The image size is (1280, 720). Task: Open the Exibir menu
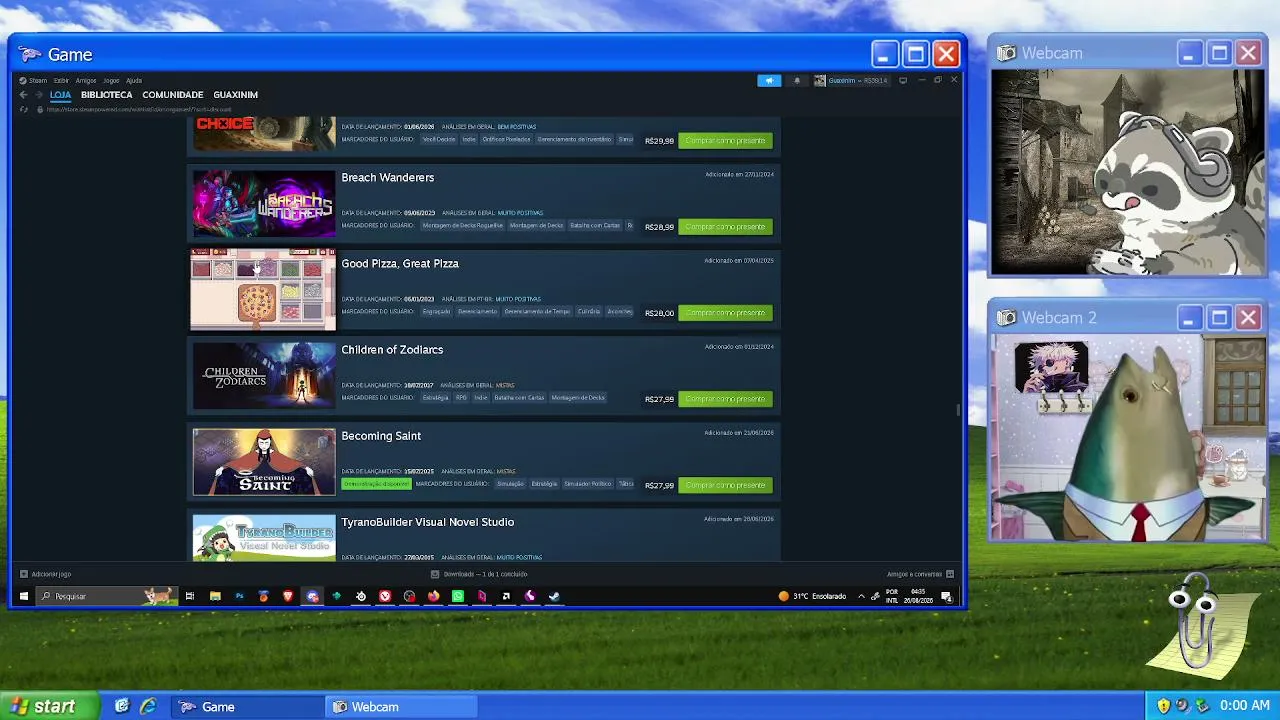pos(61,80)
